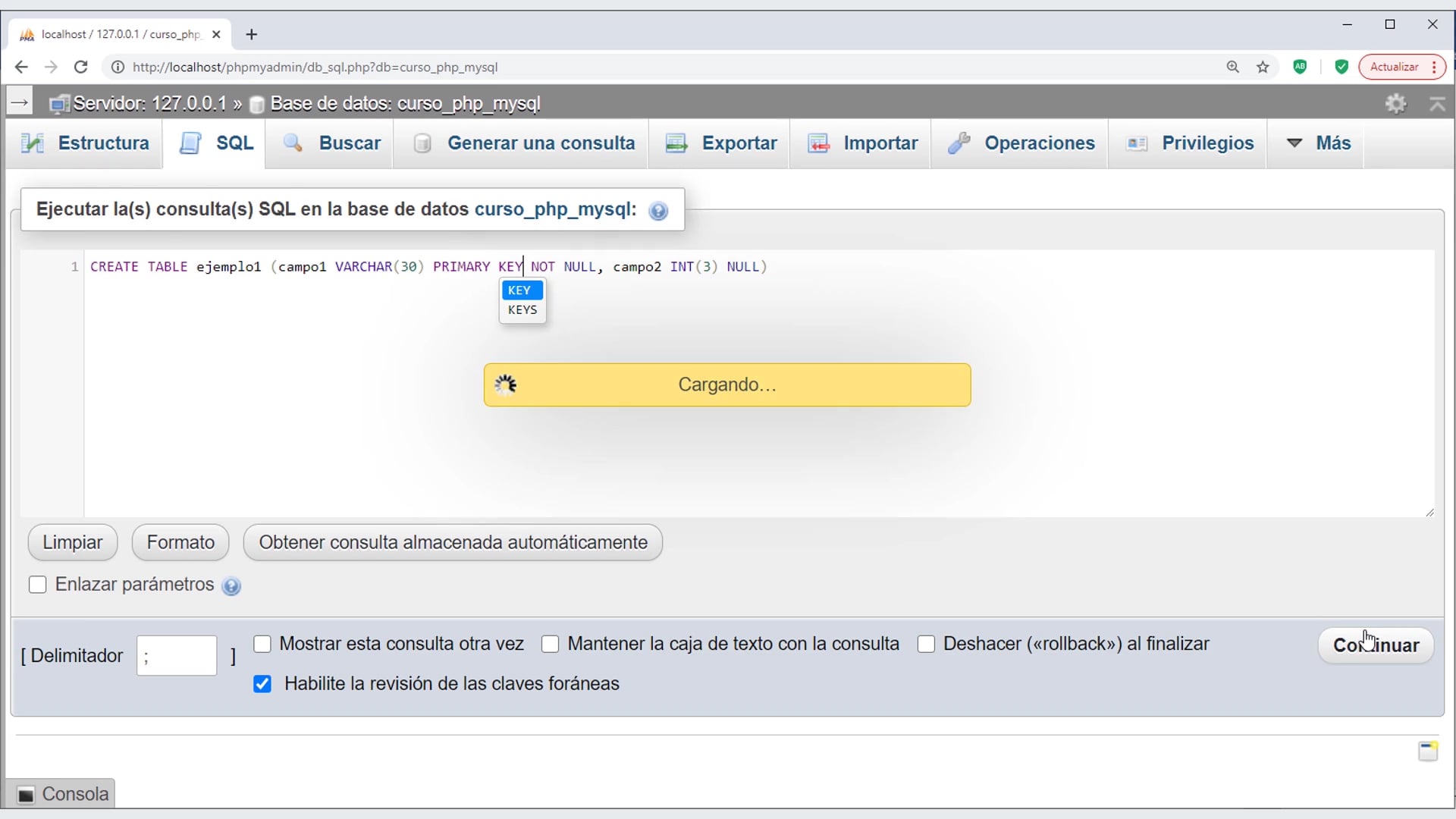Switch to the SQL tab
The width and height of the screenshot is (1456, 819).
coord(215,143)
